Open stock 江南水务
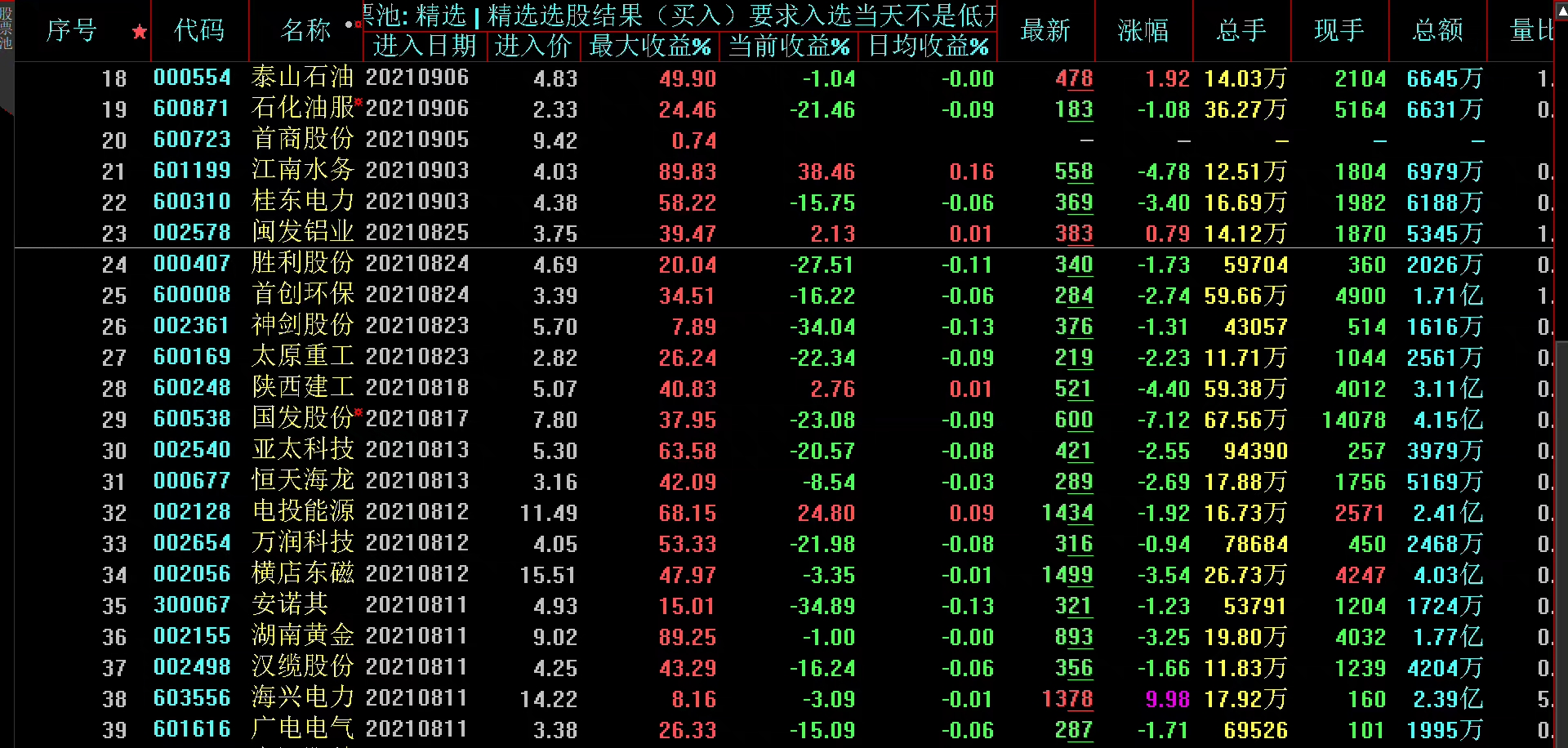Viewport: 1568px width, 748px height. (x=303, y=170)
